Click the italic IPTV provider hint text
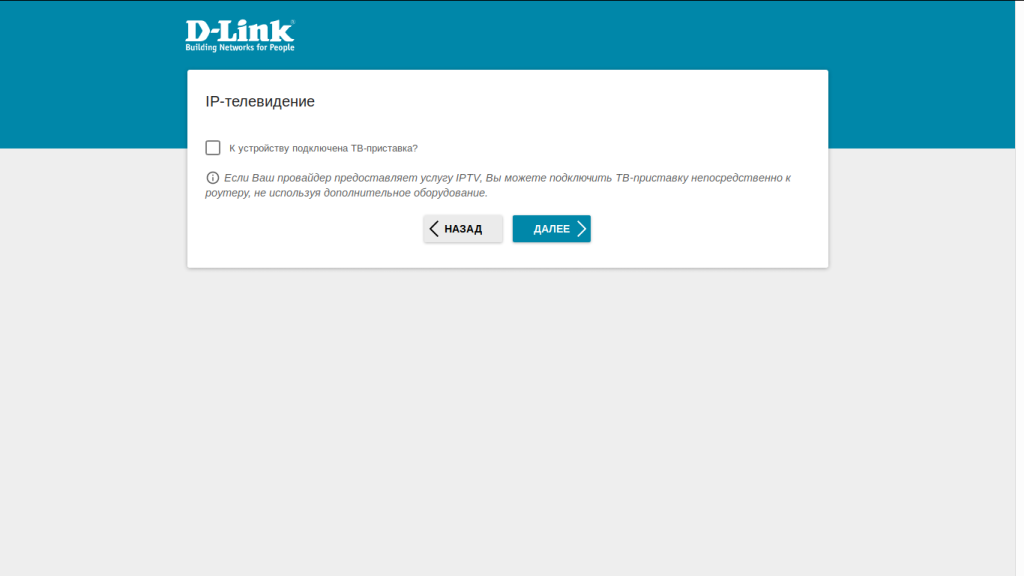 [x=498, y=185]
